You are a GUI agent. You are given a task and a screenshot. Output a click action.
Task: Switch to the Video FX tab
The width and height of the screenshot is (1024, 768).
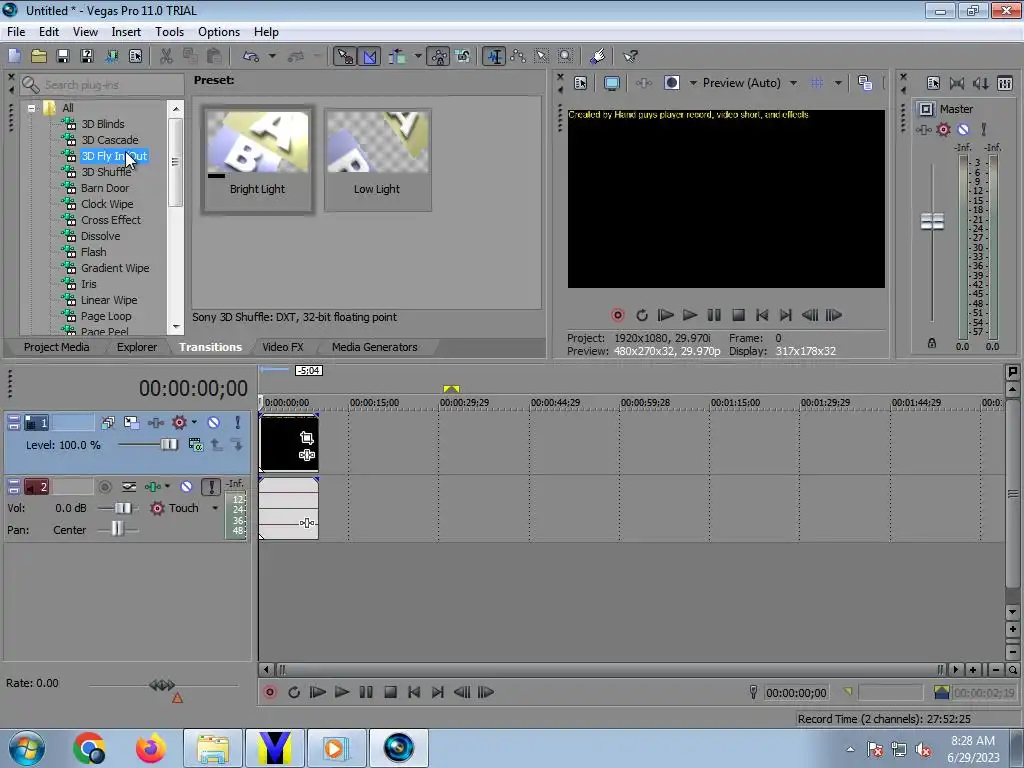pos(283,347)
